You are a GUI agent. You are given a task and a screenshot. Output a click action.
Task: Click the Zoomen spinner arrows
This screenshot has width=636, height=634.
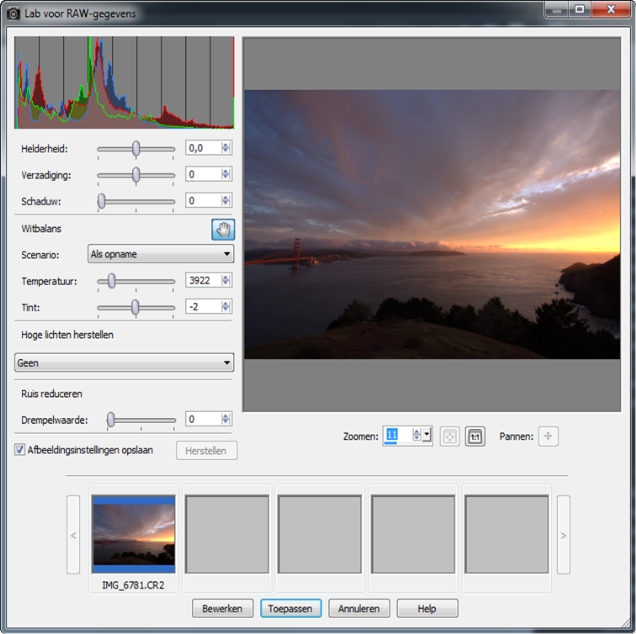click(417, 436)
